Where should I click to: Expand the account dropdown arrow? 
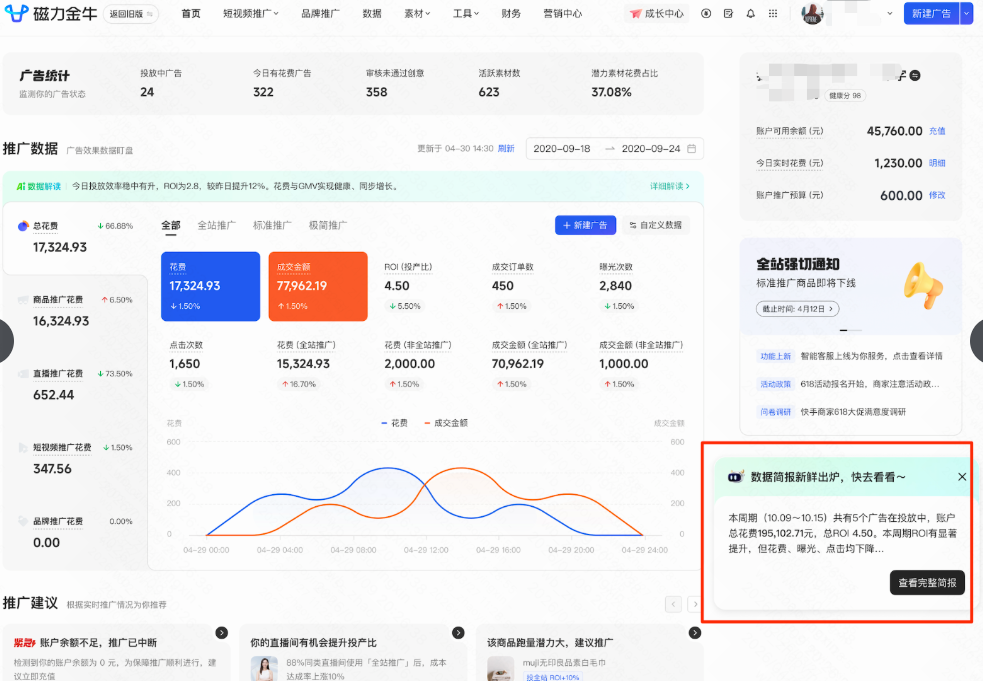pyautogui.click(x=890, y=13)
